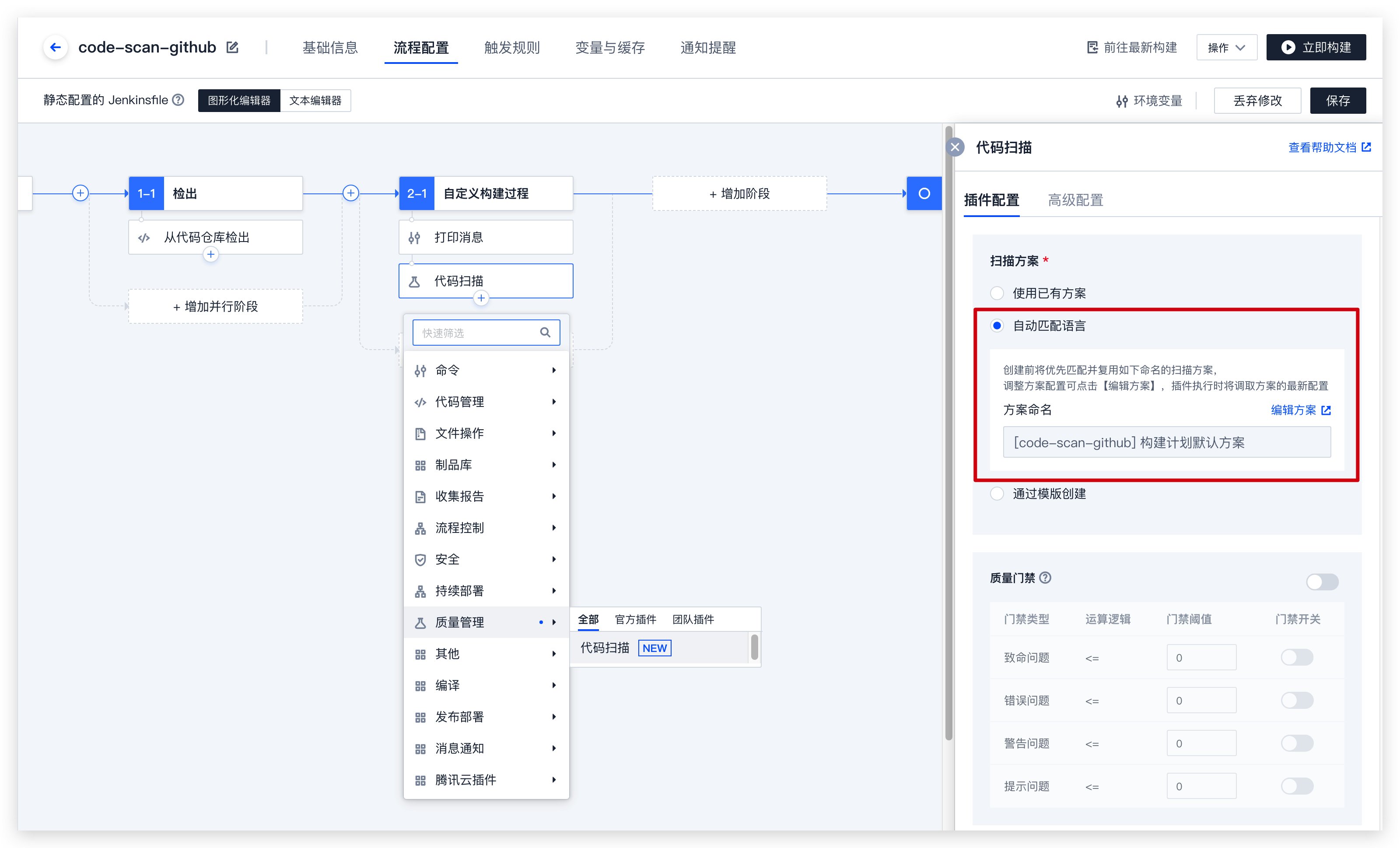Click the 从代码仓库检出 code icon

tap(144, 238)
